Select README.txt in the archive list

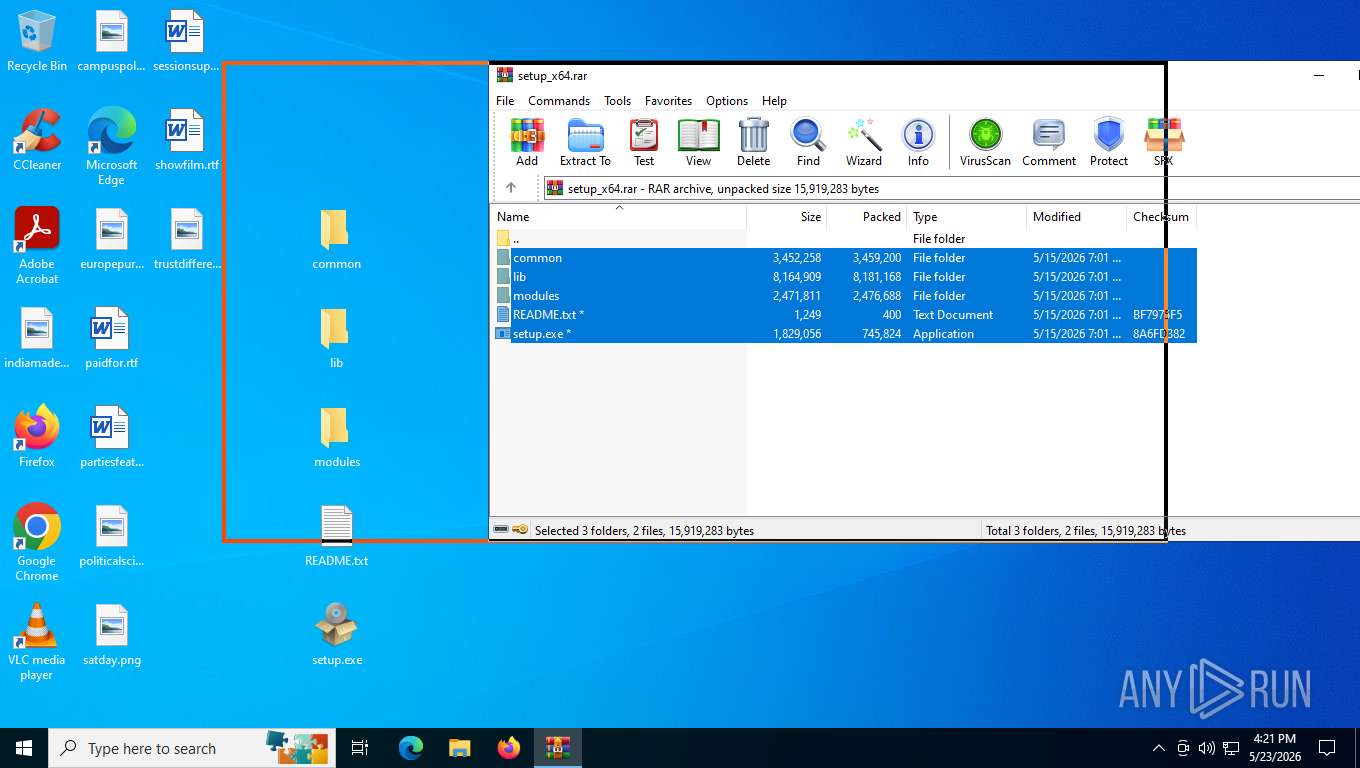(843, 315)
